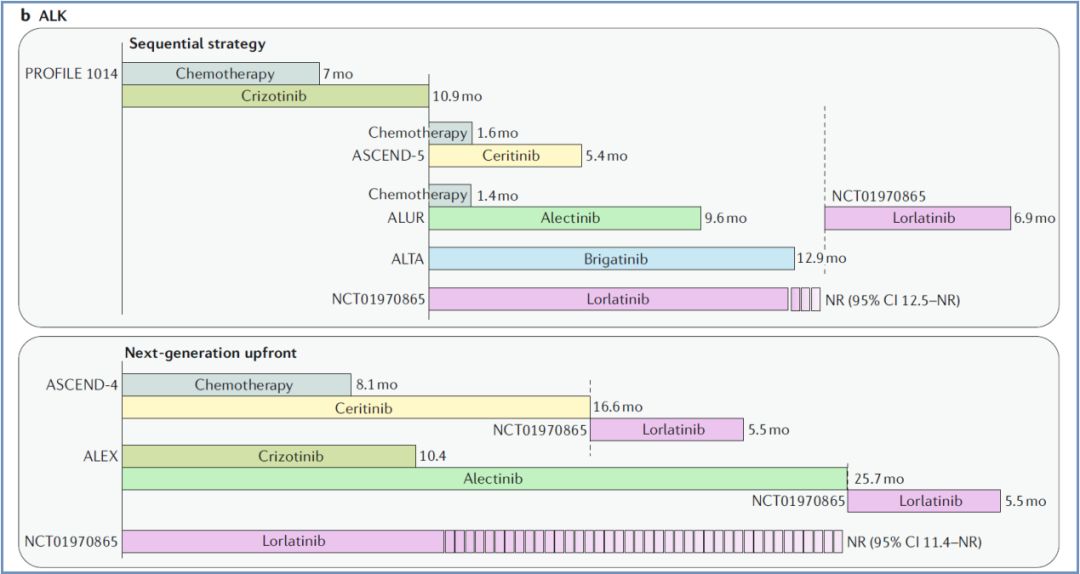Click the ALUR Alectinib bar

coord(564,218)
